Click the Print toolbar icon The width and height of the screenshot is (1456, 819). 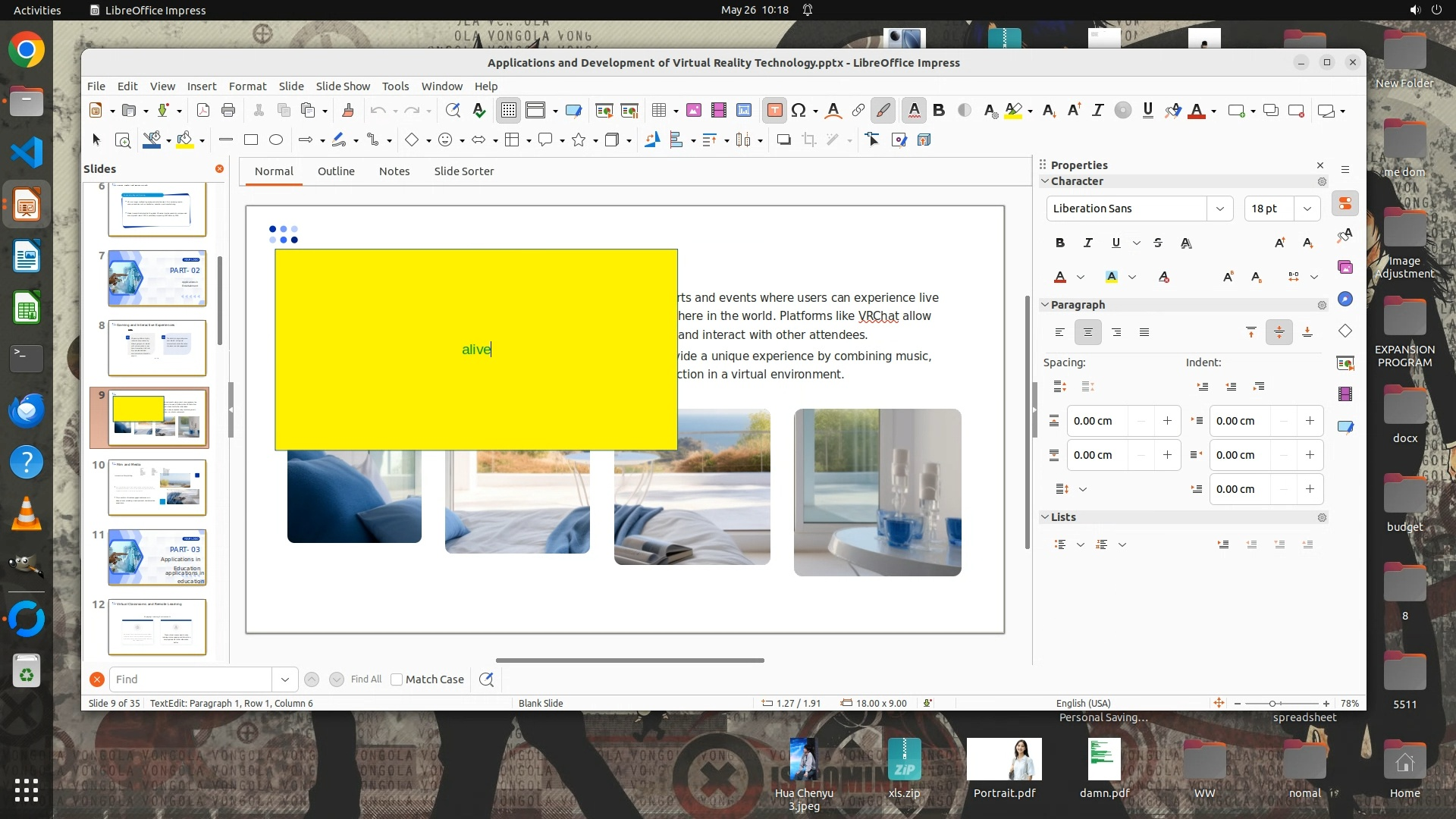(x=228, y=111)
